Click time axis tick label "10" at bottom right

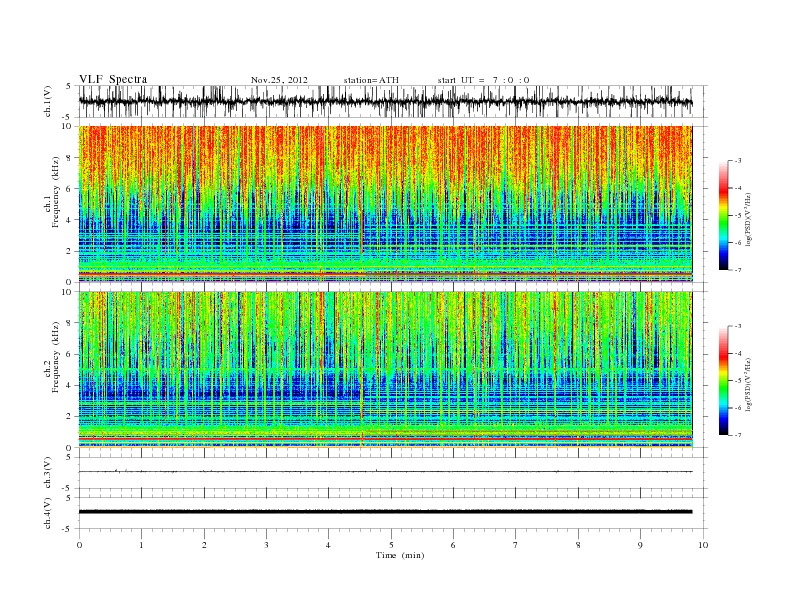point(703,545)
